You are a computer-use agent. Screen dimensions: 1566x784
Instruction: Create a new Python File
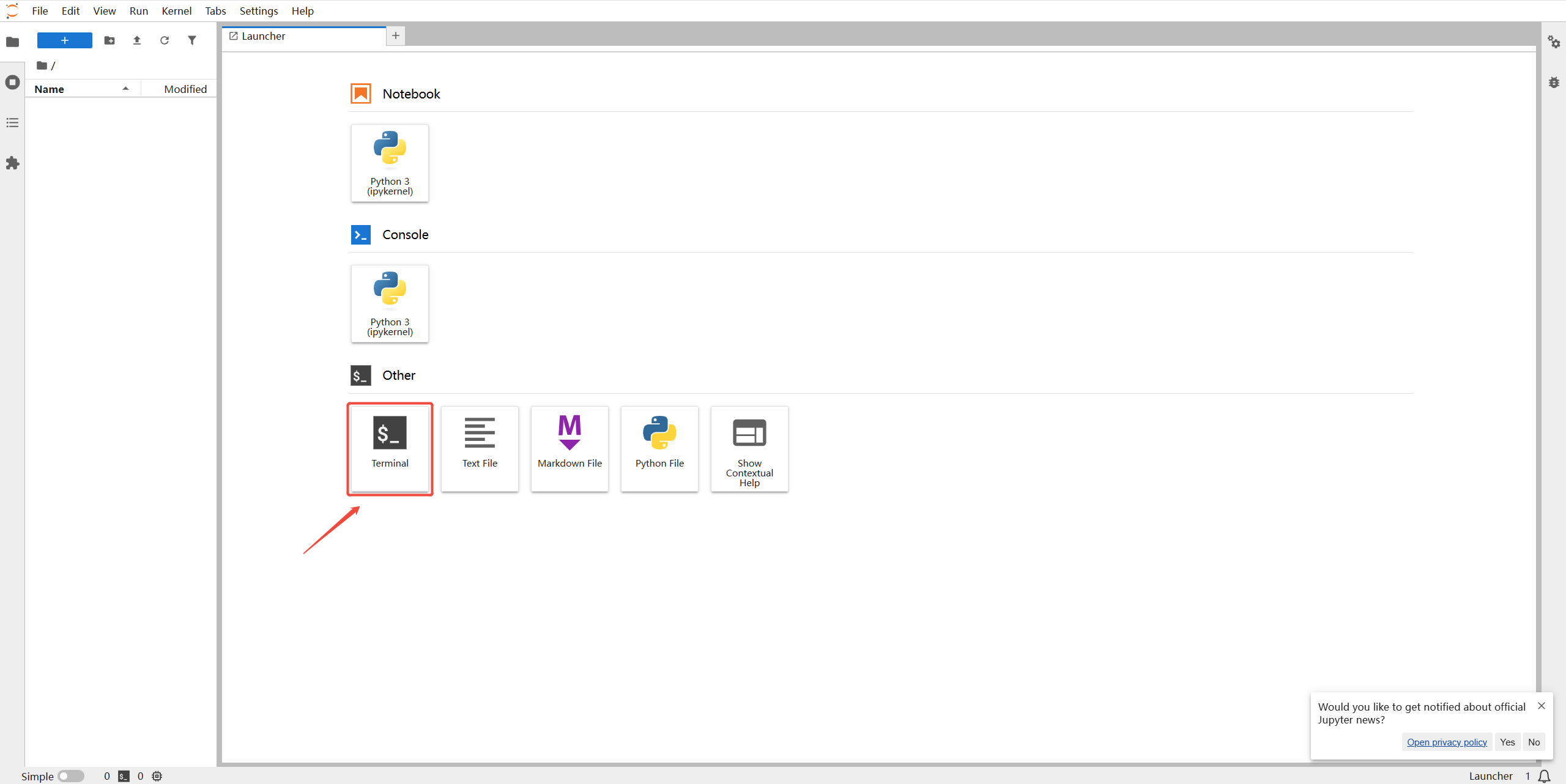pos(659,449)
